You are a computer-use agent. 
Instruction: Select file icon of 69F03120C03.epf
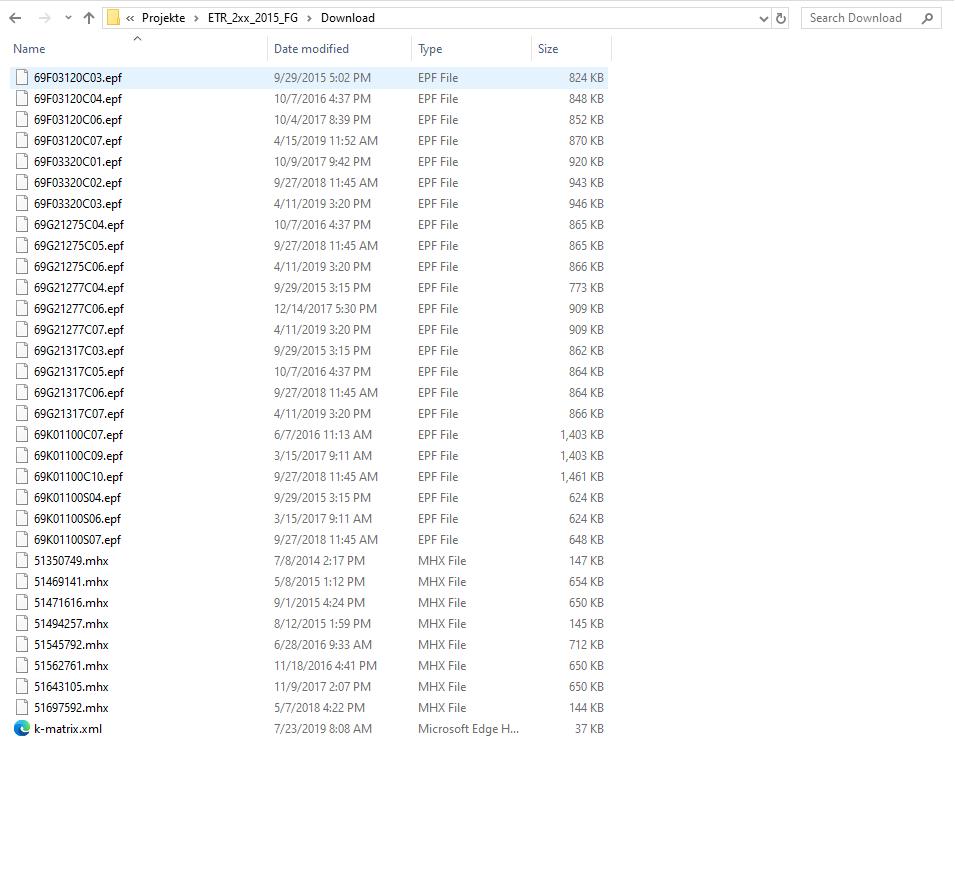pos(22,77)
